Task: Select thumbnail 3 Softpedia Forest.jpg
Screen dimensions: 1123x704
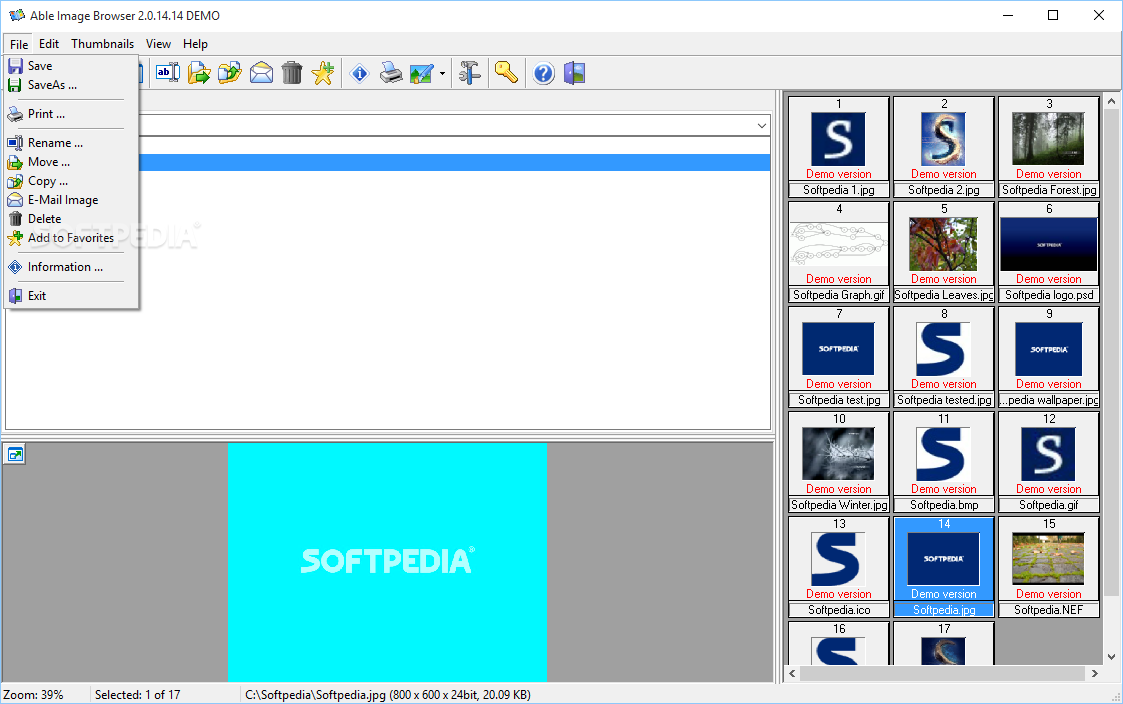Action: point(1049,147)
